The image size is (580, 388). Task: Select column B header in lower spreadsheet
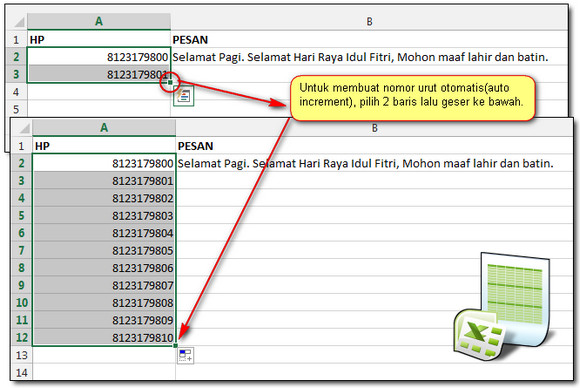pos(374,128)
